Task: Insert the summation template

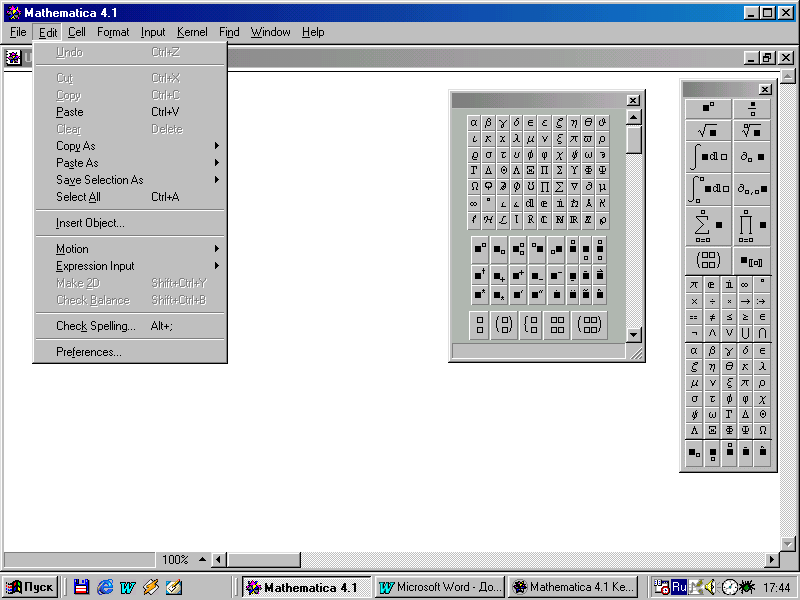Action: pos(709,226)
